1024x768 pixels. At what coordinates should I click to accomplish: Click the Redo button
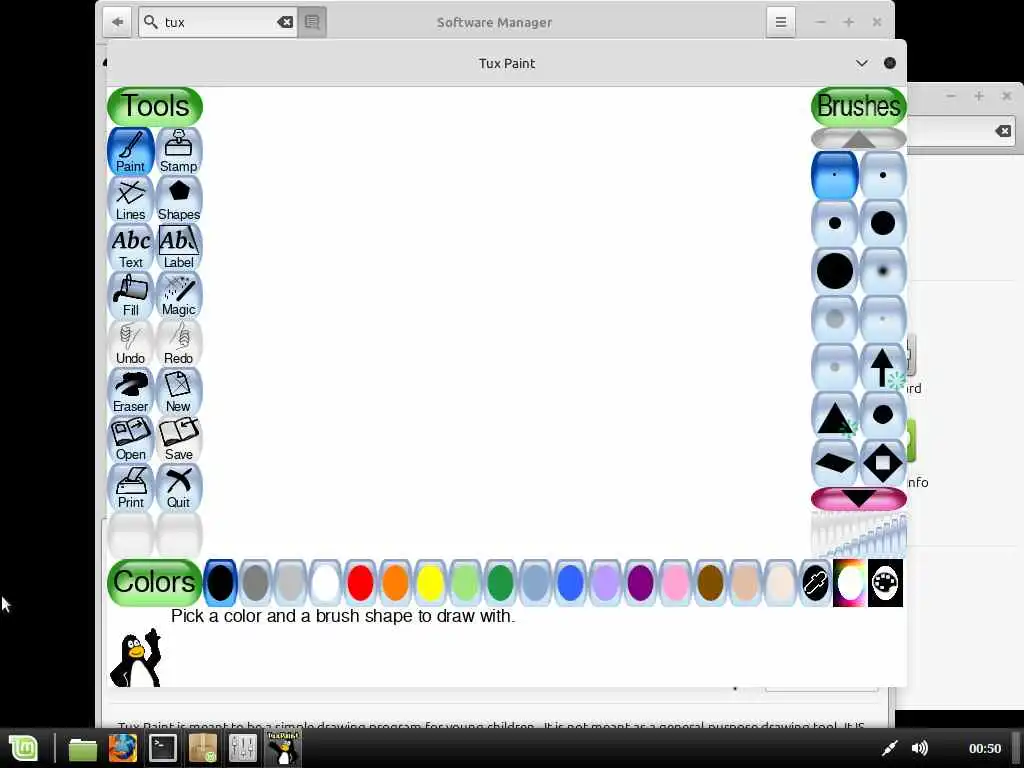[179, 344]
